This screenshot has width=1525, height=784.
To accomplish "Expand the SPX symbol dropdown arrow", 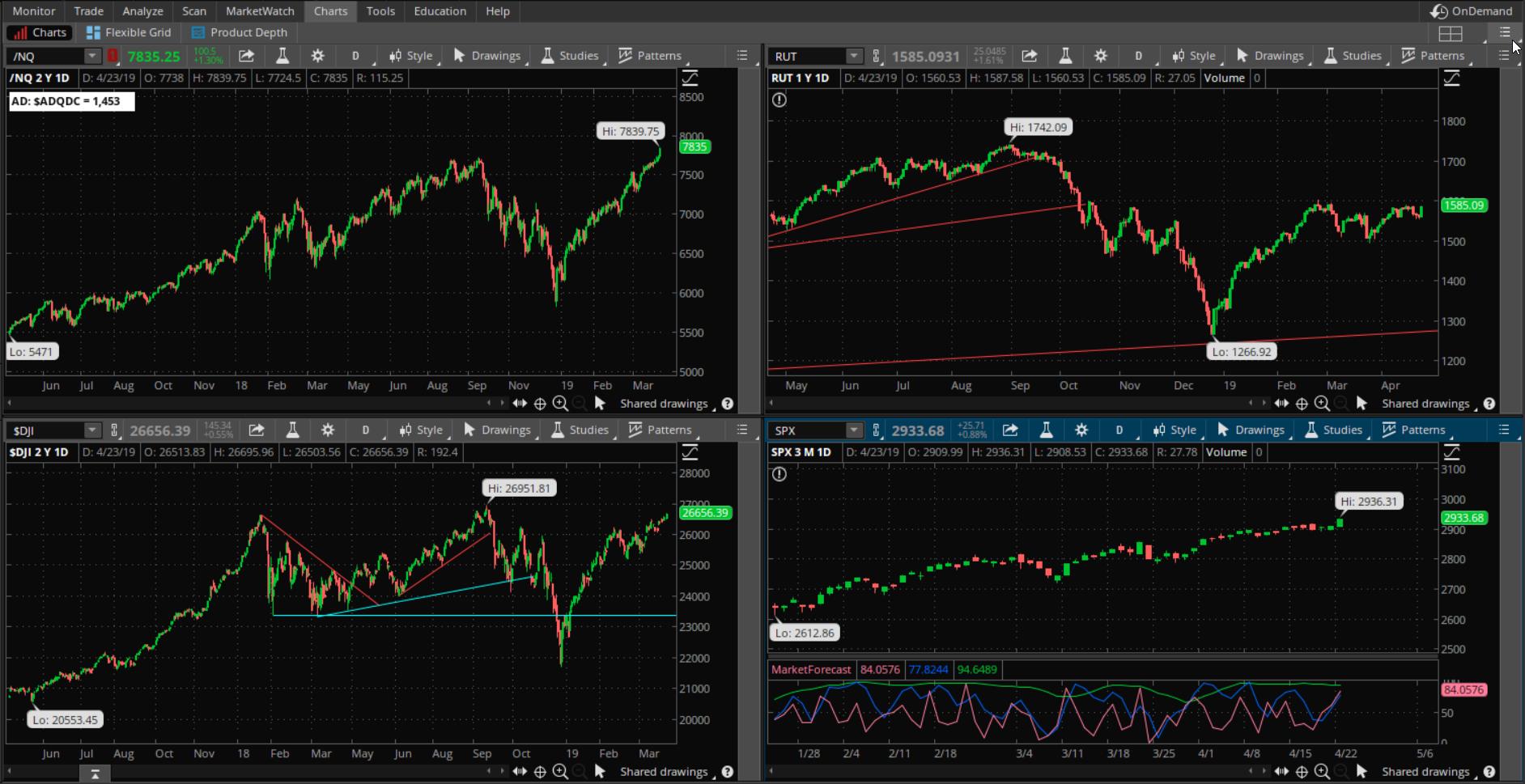I will click(854, 430).
